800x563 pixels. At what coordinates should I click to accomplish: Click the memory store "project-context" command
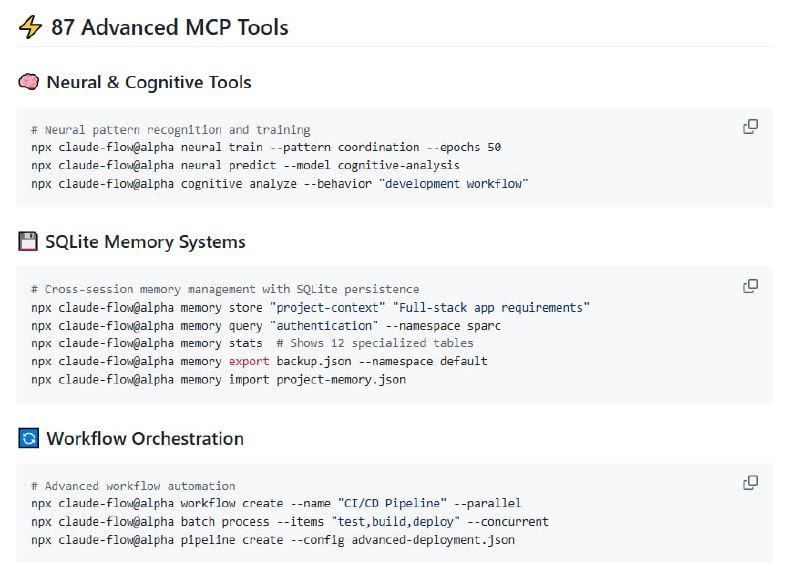(310, 307)
